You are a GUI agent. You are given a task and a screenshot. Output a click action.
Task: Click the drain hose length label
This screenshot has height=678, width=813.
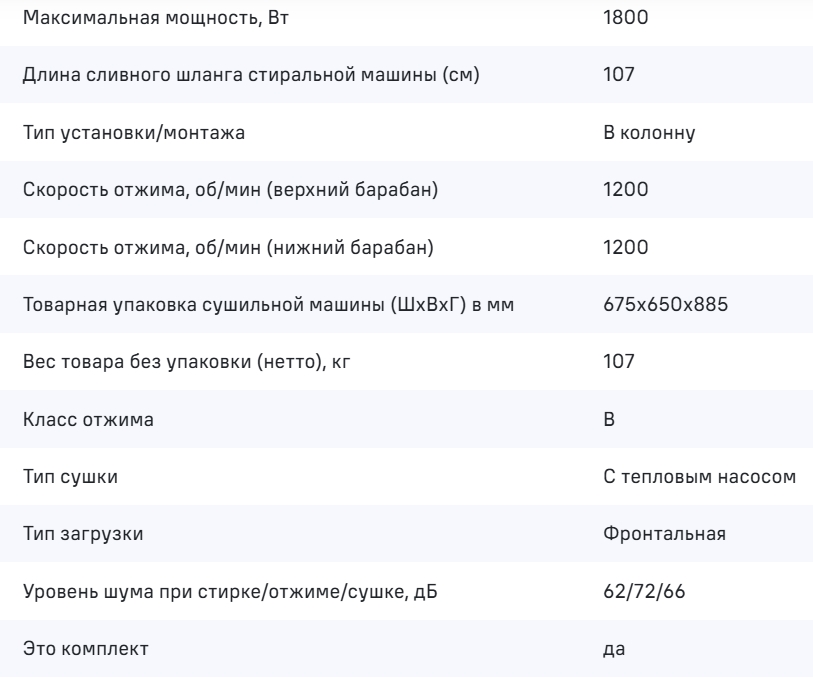pyautogui.click(x=251, y=75)
